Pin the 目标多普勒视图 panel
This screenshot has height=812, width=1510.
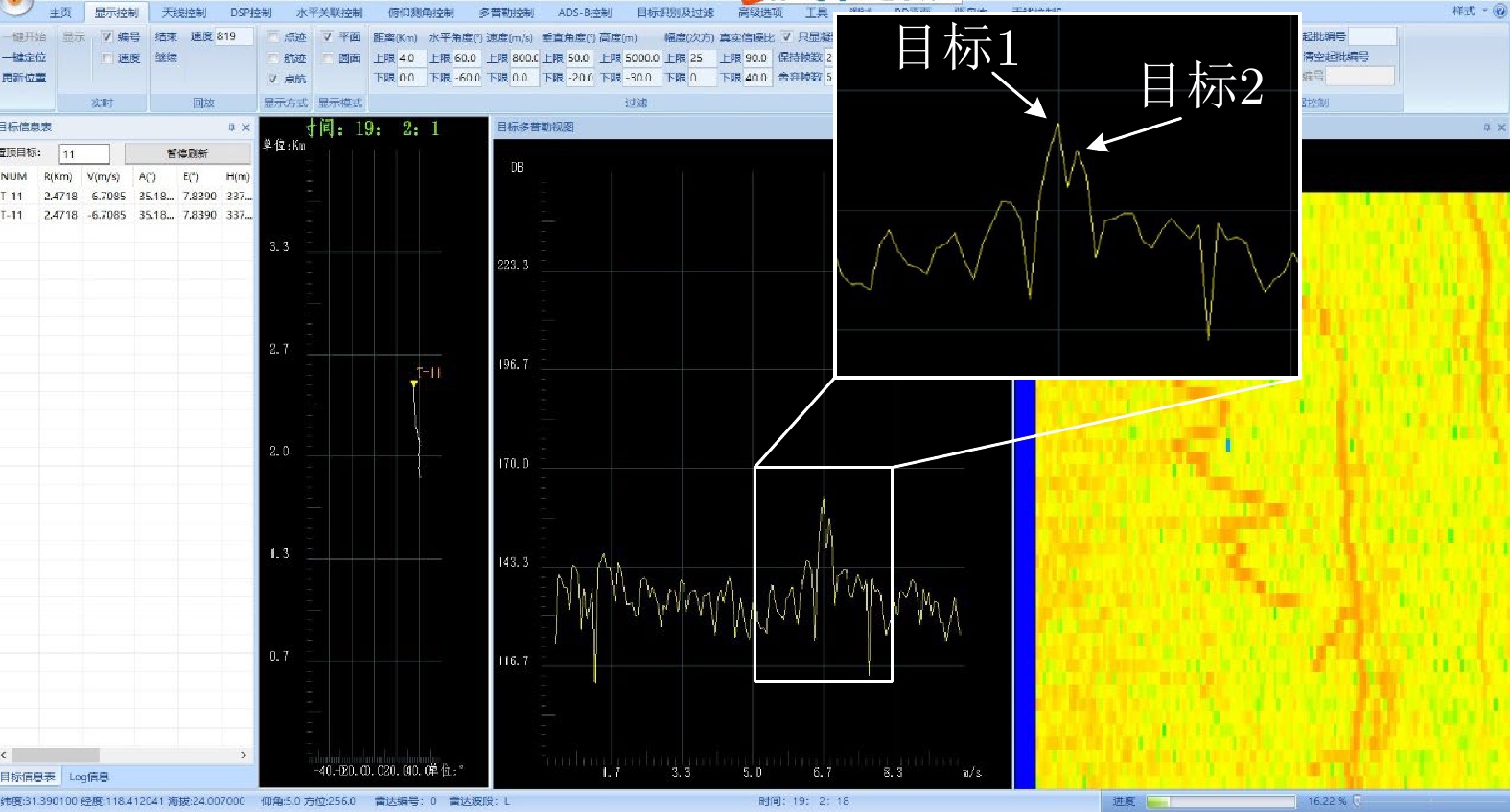(x=1486, y=127)
